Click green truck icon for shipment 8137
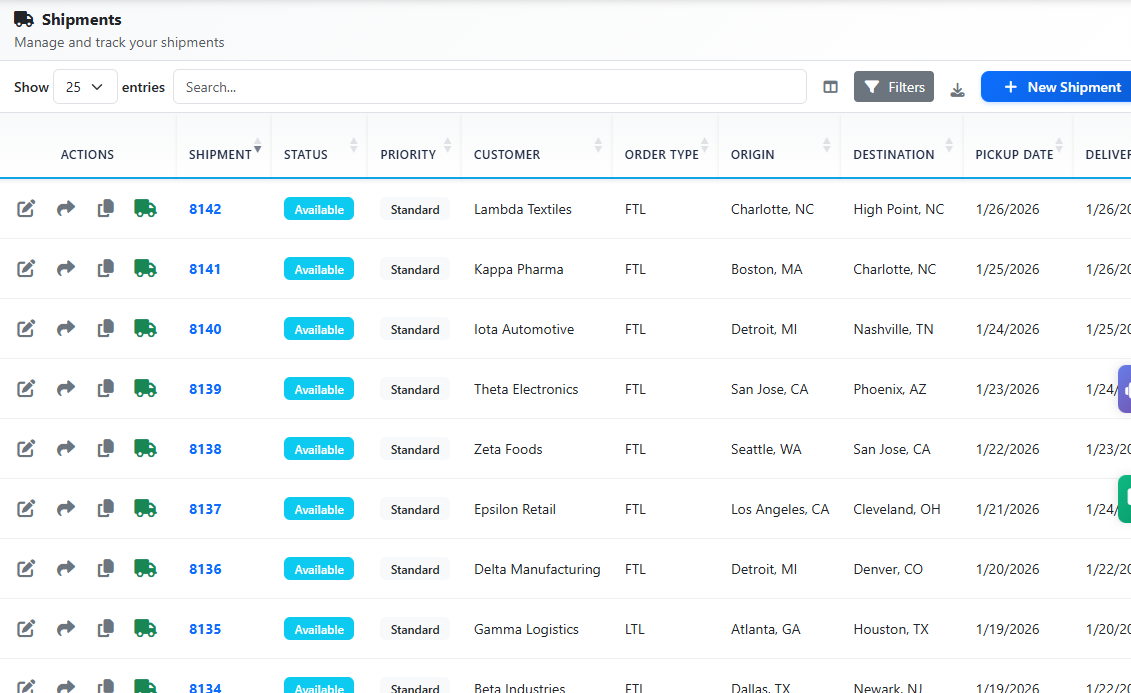 [146, 509]
